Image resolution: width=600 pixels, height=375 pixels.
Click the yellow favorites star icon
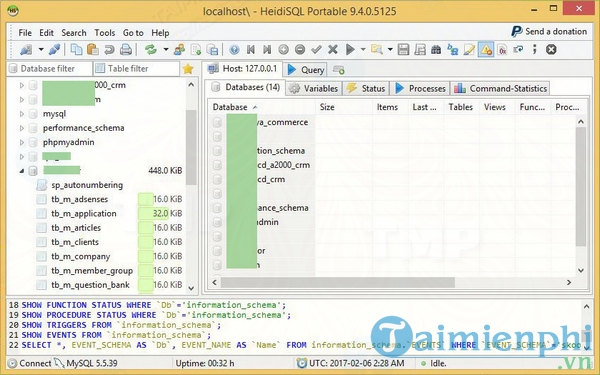point(188,68)
